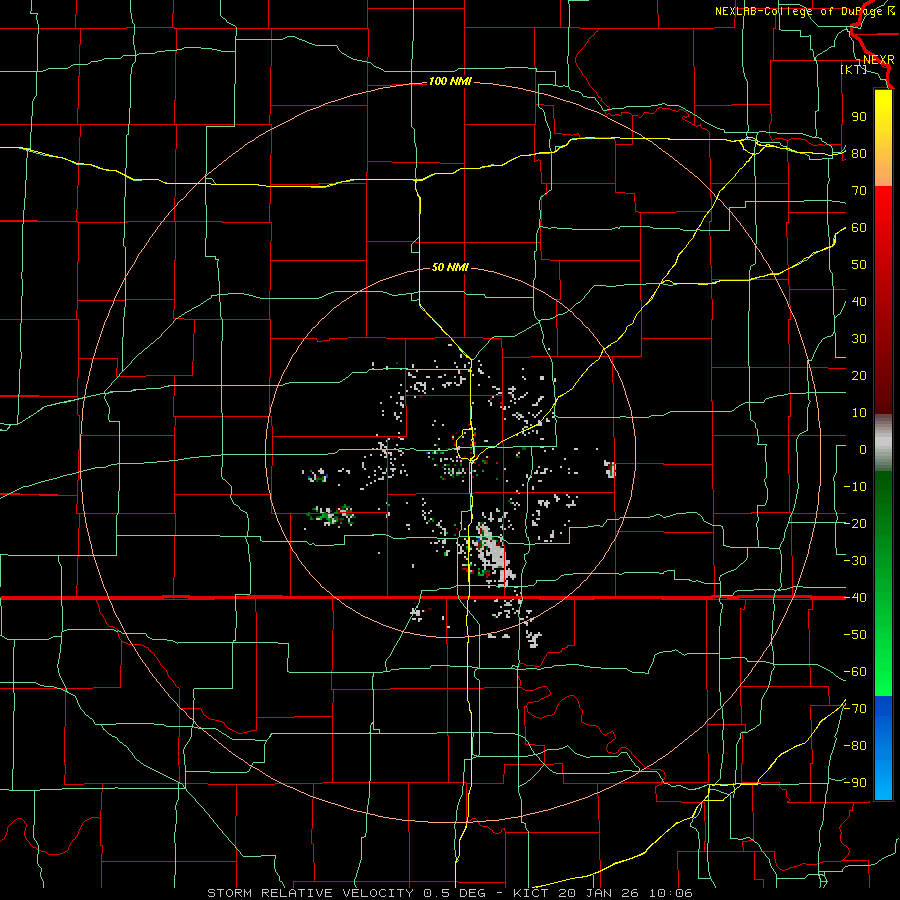Select the -60 knot scale value
The height and width of the screenshot is (900, 900).
(x=855, y=672)
